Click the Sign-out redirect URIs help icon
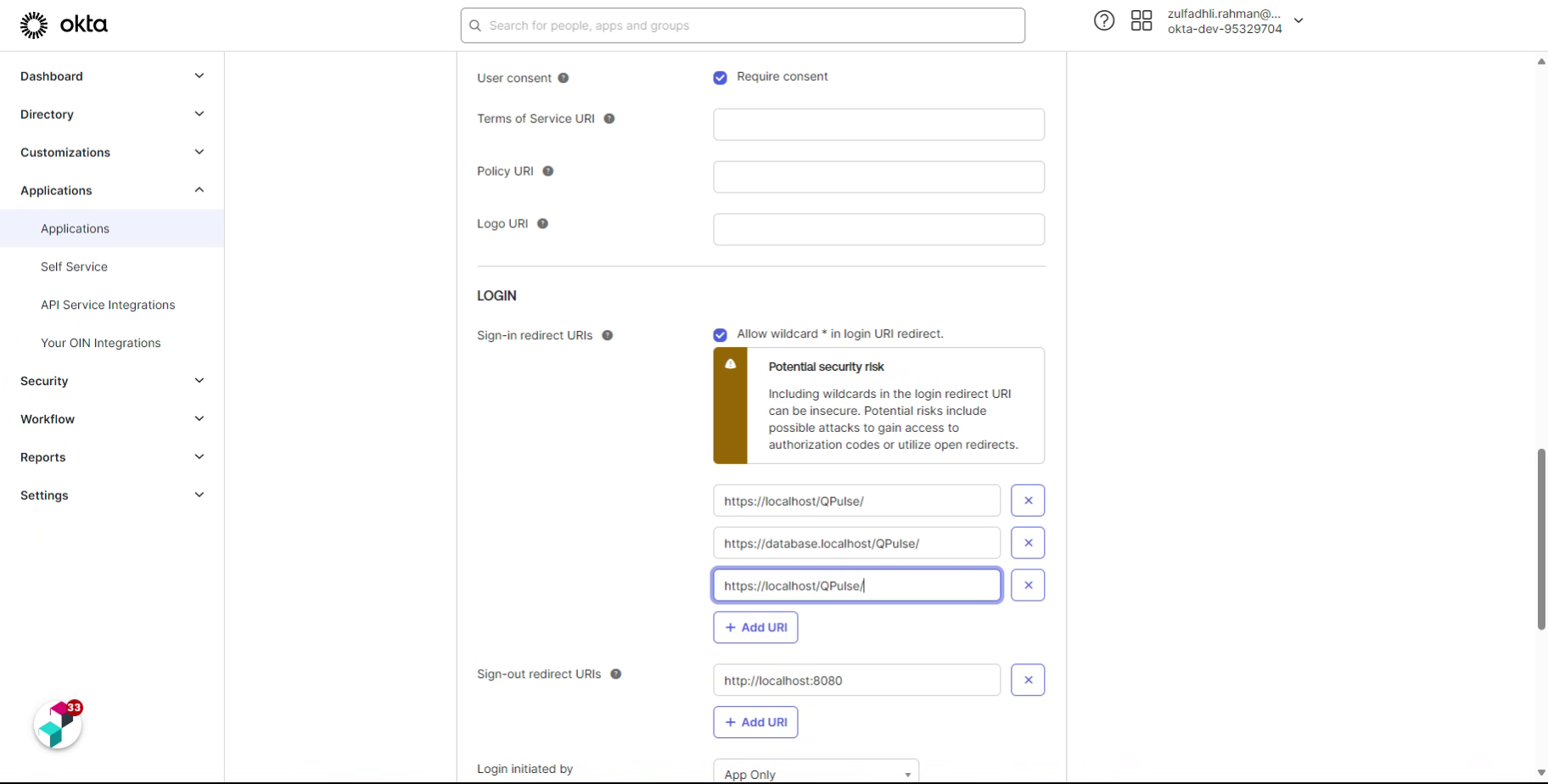 [x=616, y=674]
